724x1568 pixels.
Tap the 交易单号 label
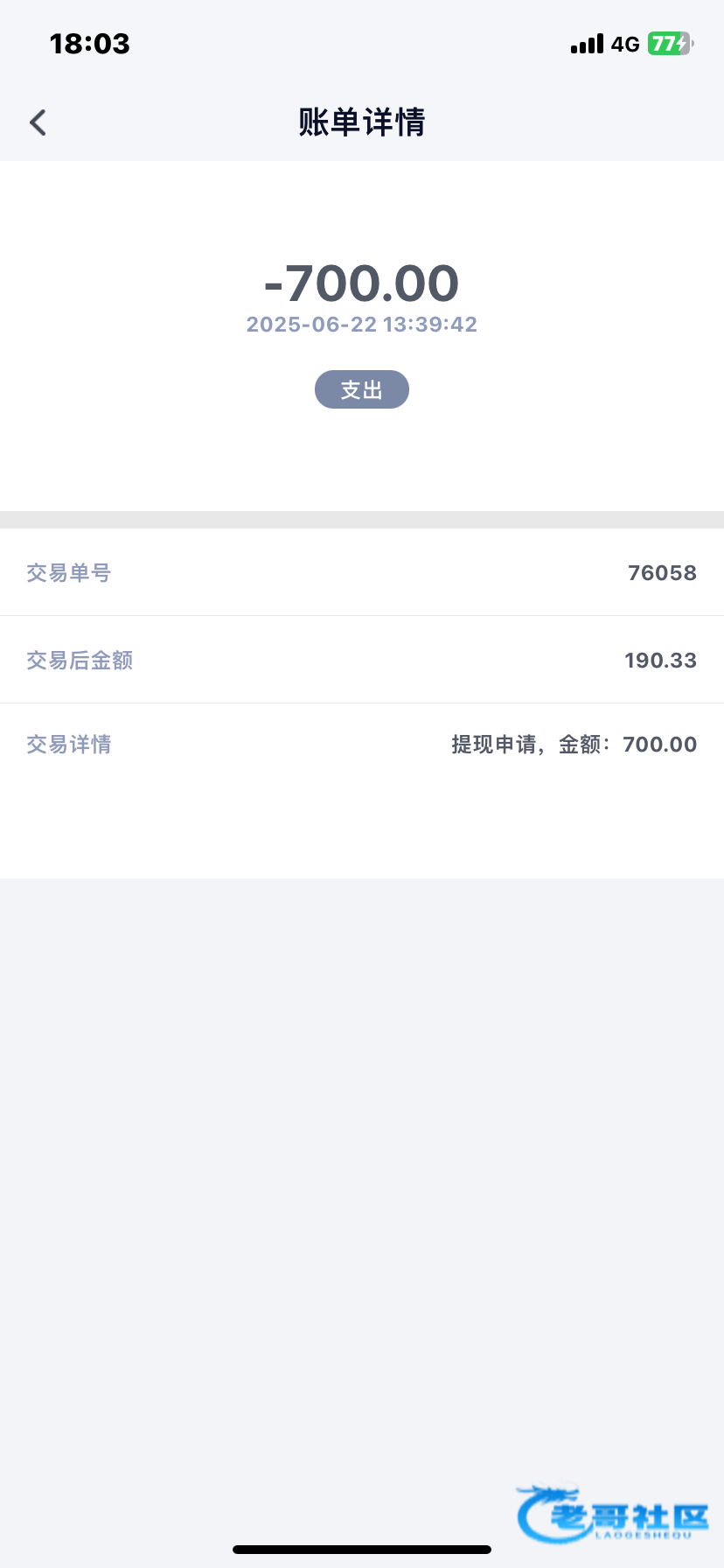point(69,573)
